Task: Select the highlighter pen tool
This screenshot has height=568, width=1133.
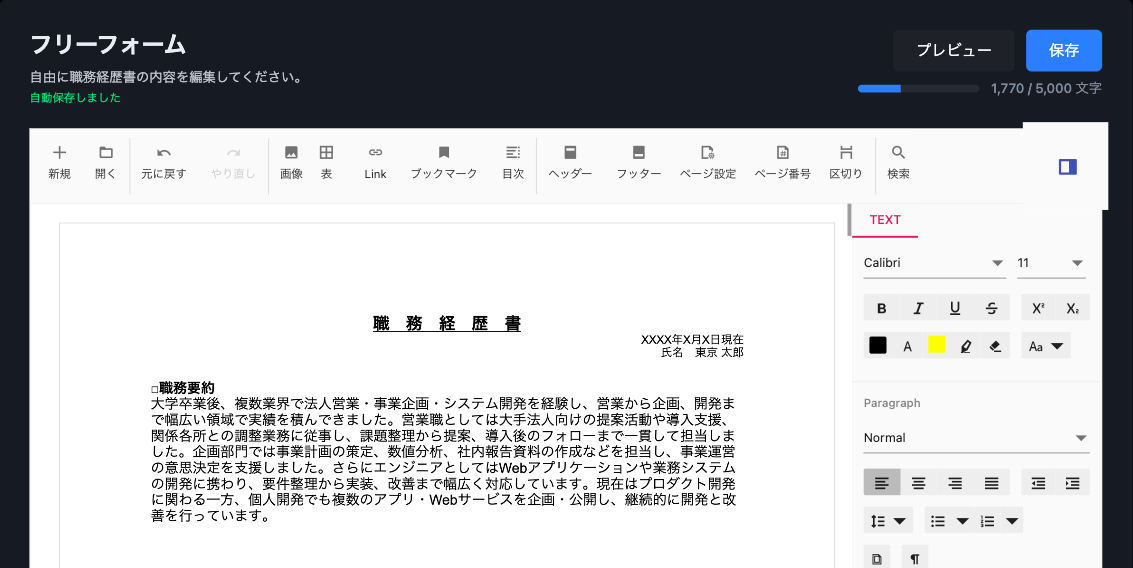Action: coord(965,346)
